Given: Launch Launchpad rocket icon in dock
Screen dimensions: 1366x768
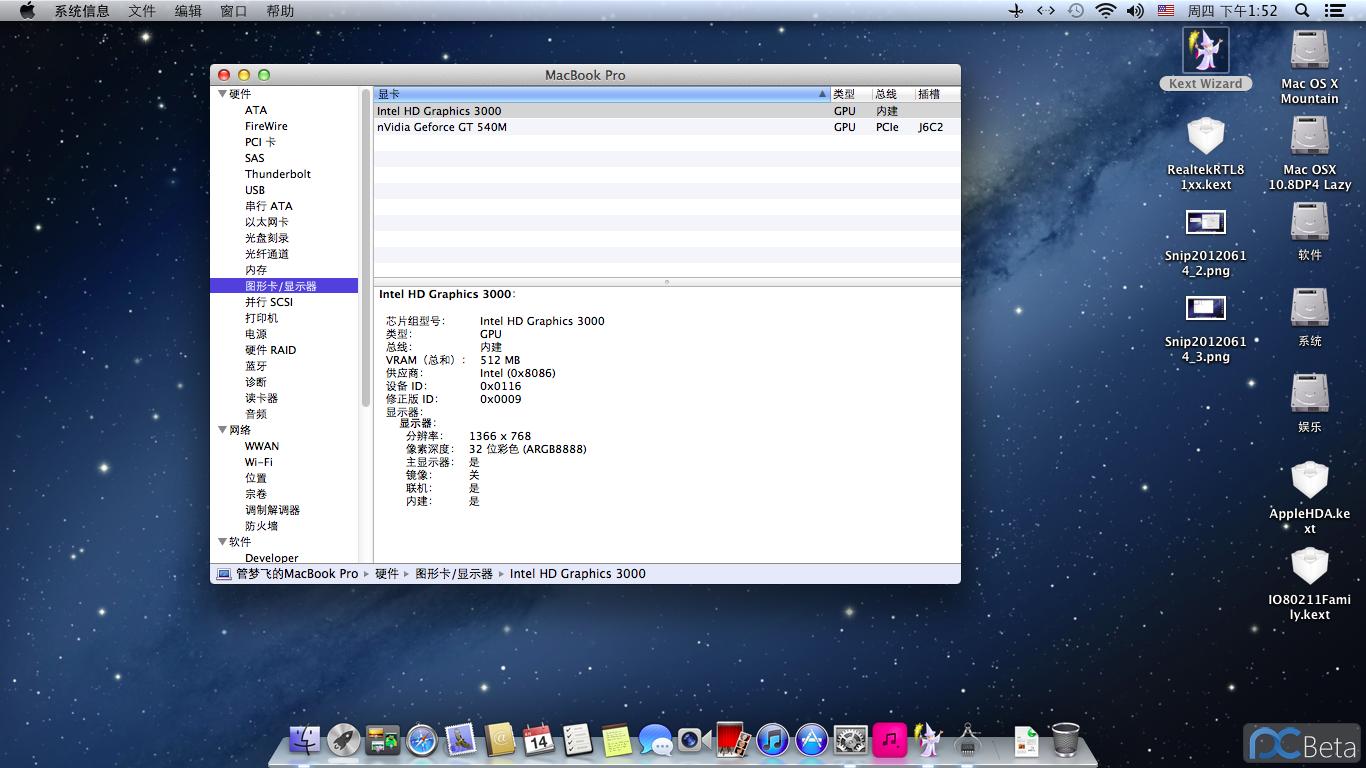Looking at the screenshot, I should click(343, 740).
